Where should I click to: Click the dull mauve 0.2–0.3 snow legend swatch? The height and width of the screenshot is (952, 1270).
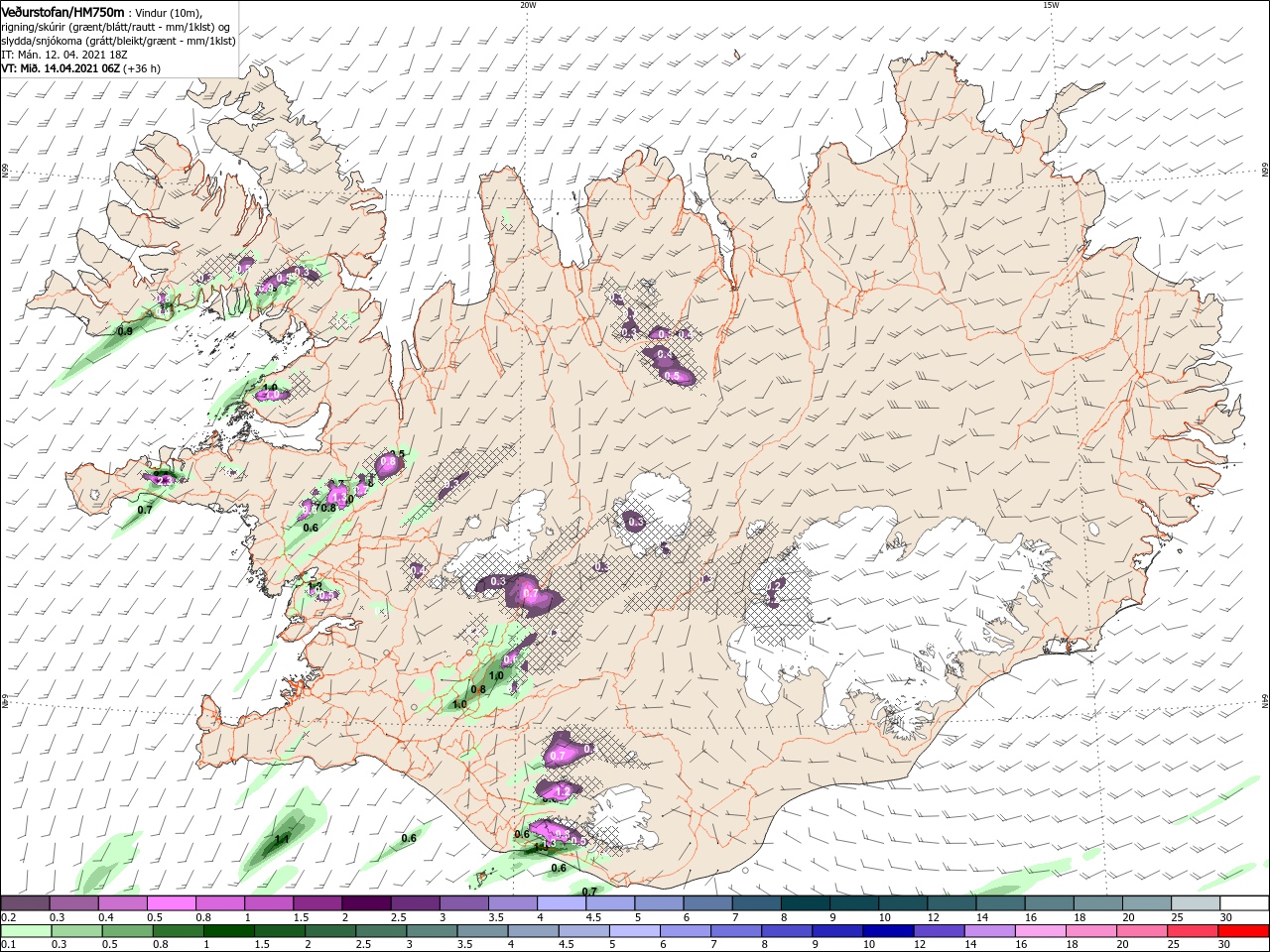point(25,903)
